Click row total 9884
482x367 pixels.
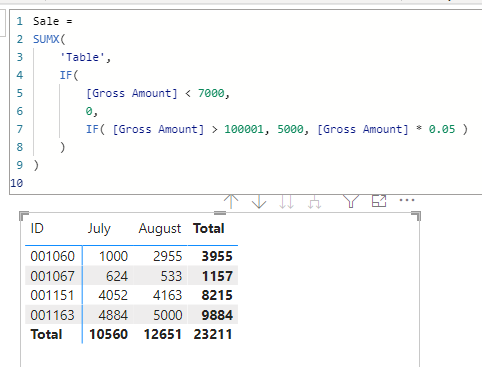[217, 315]
